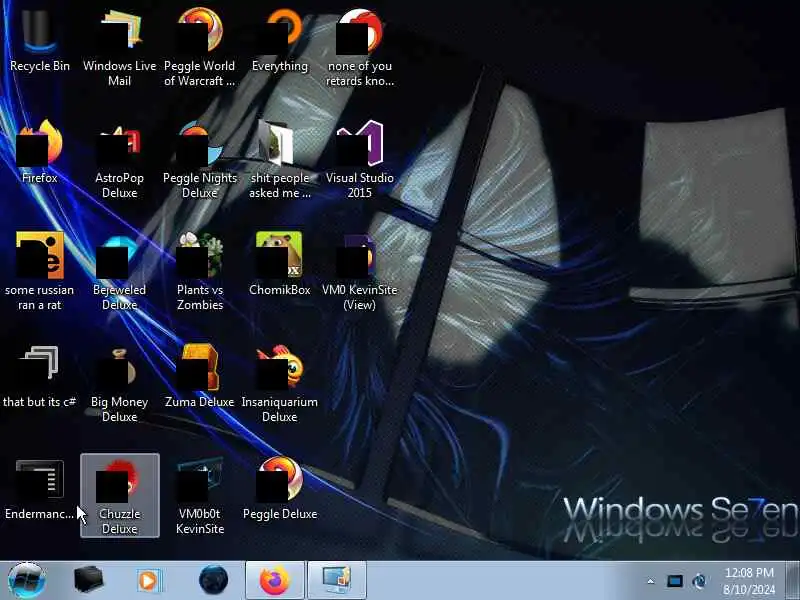
Task: Select the Plants vs Zombies icon
Action: 199,271
